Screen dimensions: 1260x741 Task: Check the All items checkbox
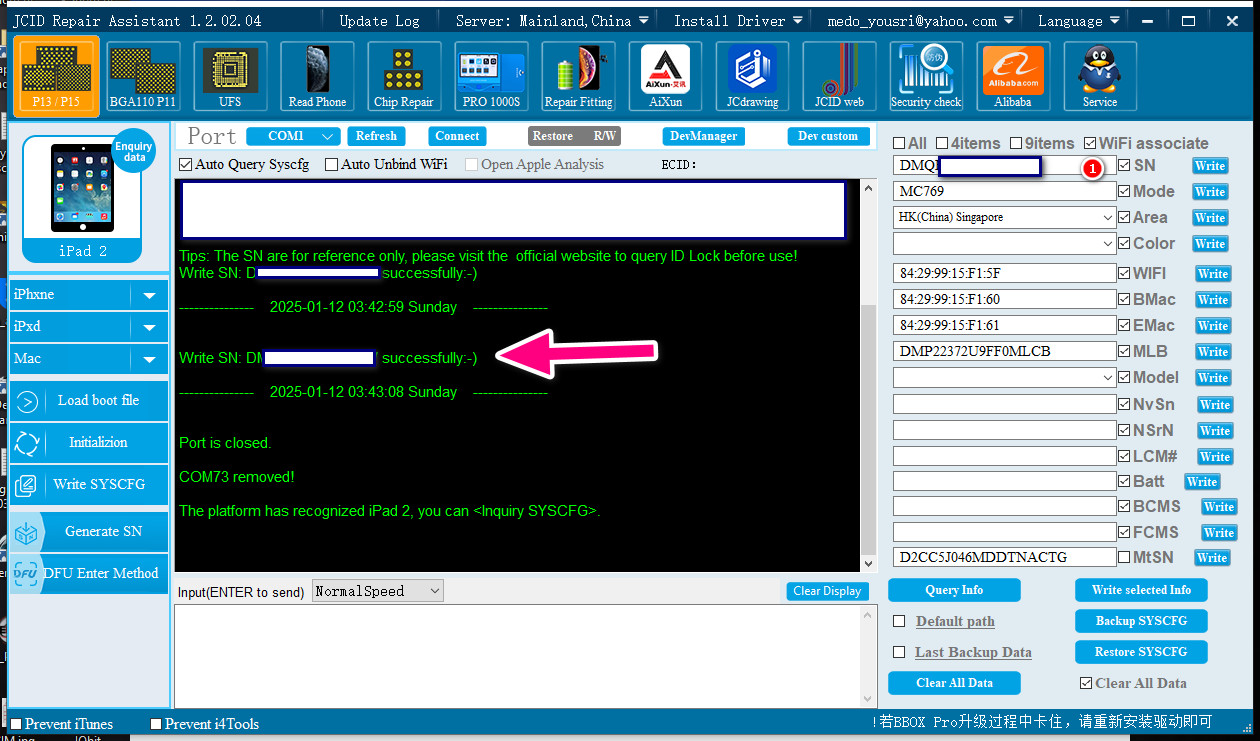(899, 143)
